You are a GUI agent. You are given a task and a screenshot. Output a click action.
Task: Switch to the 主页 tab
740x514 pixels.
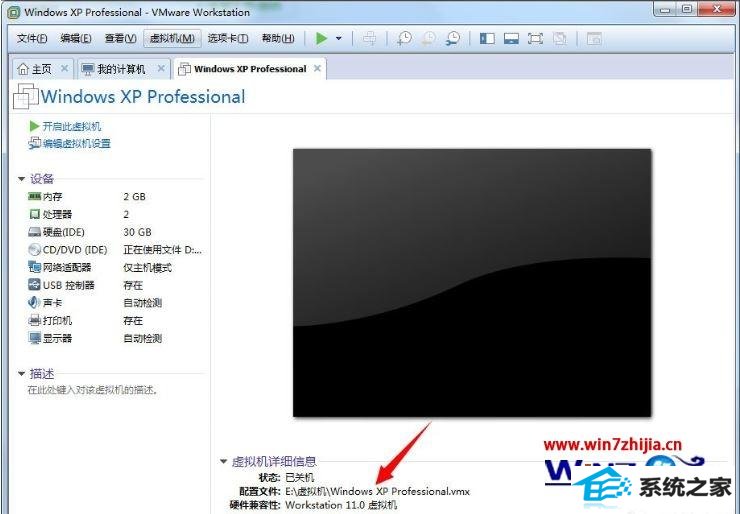click(42, 69)
